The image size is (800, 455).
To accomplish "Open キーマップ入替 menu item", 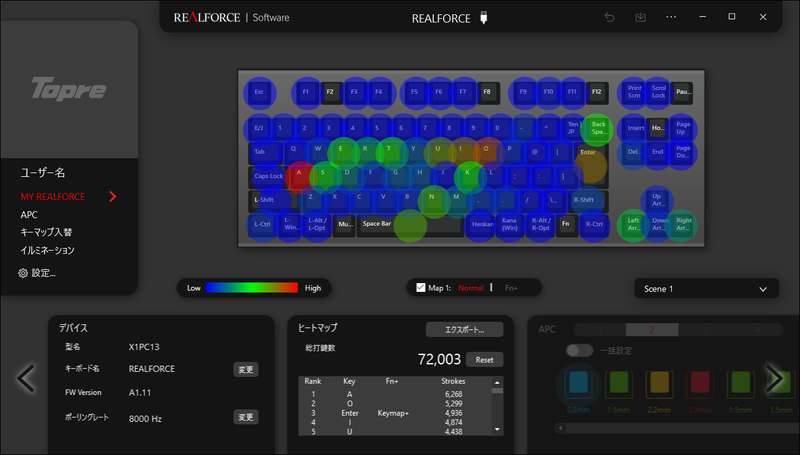I will pyautogui.click(x=46, y=232).
